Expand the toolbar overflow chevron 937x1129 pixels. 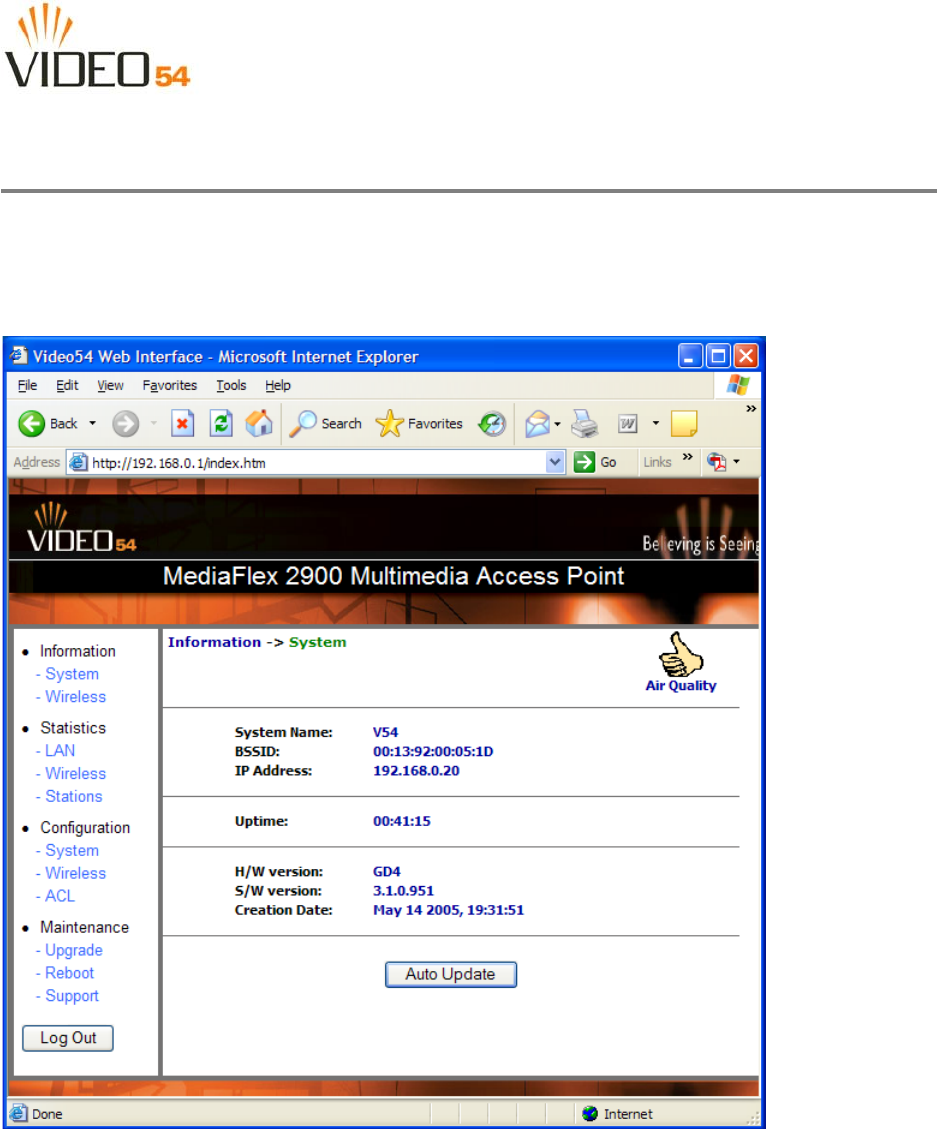tap(751, 408)
